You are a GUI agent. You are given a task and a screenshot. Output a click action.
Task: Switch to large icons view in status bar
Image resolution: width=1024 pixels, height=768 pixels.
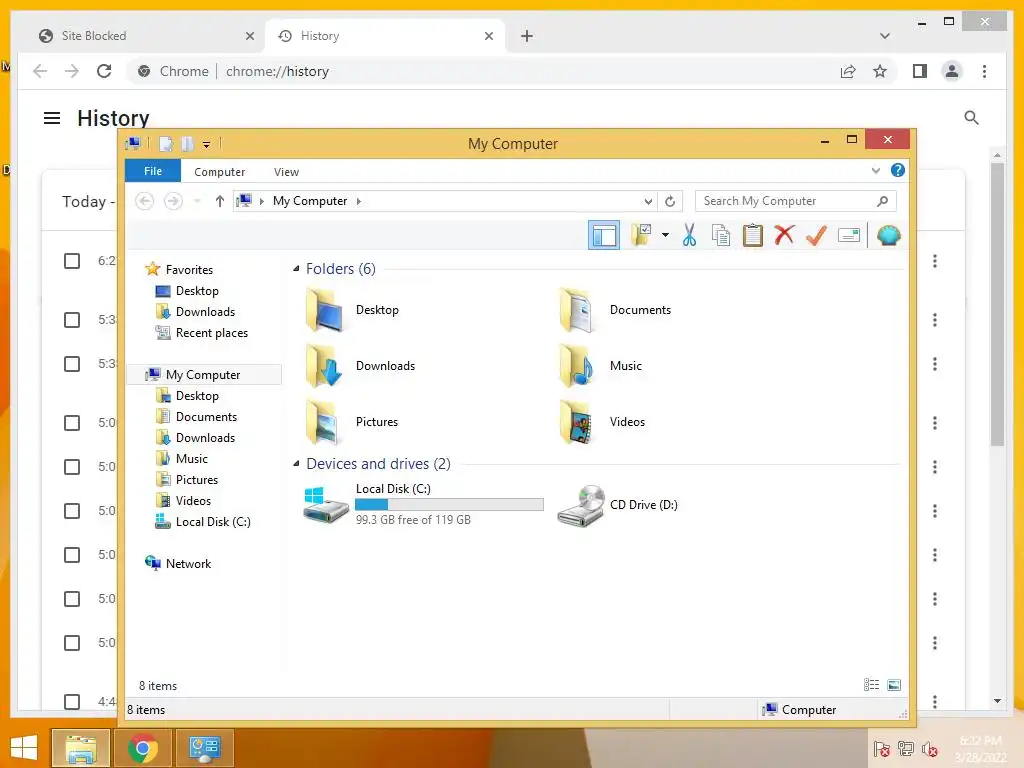click(x=894, y=684)
